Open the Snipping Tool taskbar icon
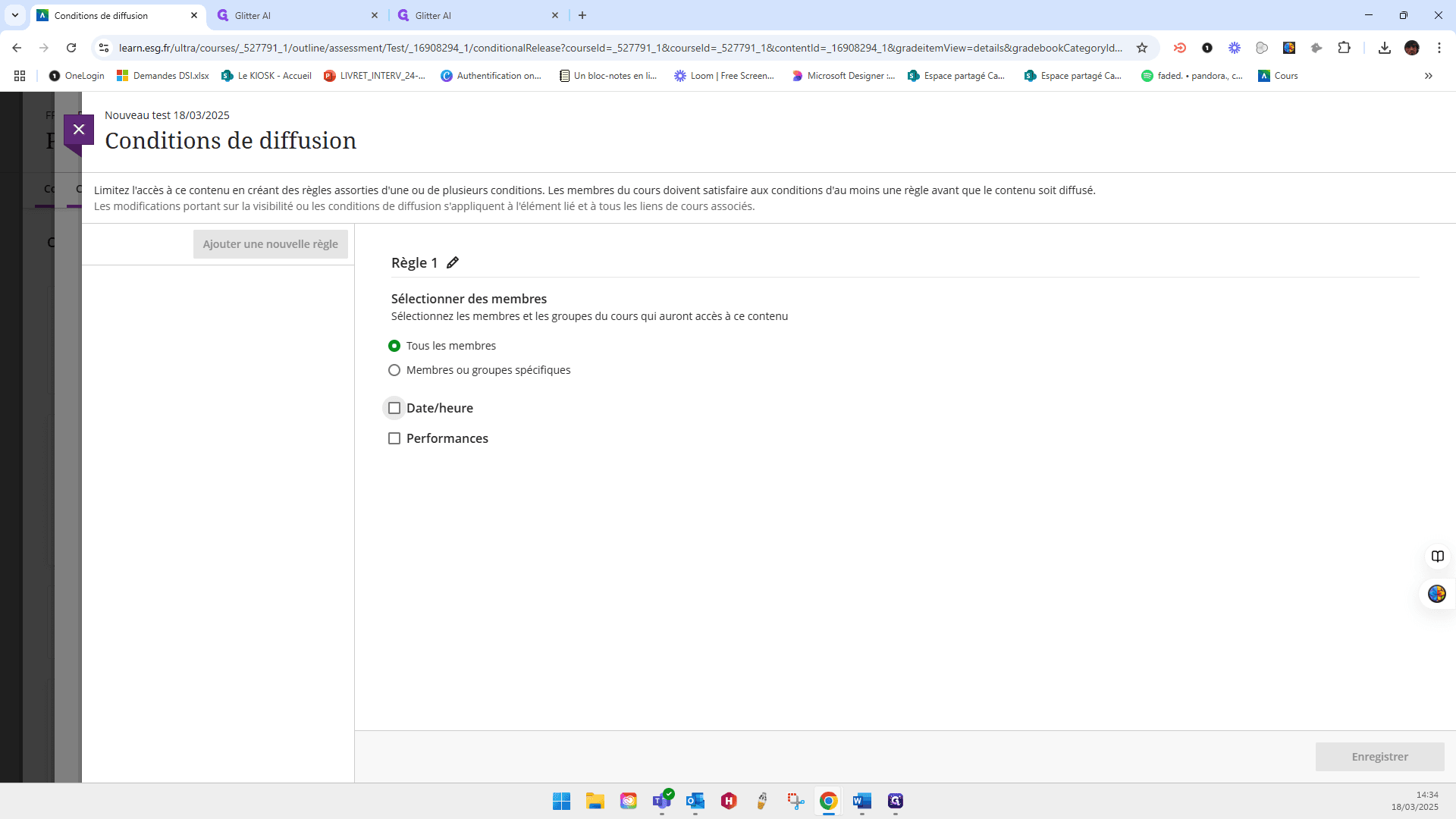The height and width of the screenshot is (819, 1456). point(795,801)
